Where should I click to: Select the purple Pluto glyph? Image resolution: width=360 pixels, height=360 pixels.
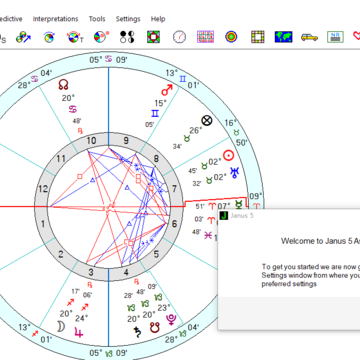coord(170,320)
